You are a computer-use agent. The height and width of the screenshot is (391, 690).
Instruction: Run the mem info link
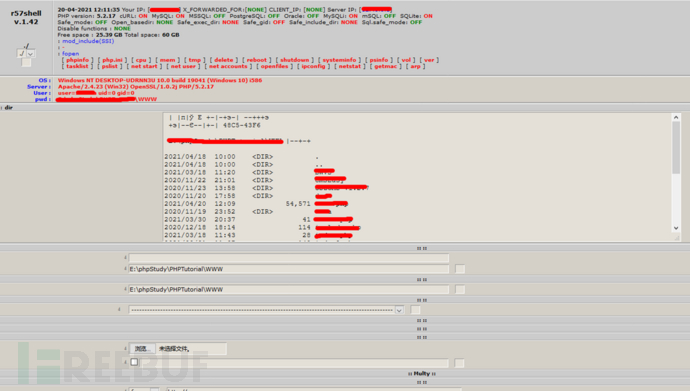point(167,60)
